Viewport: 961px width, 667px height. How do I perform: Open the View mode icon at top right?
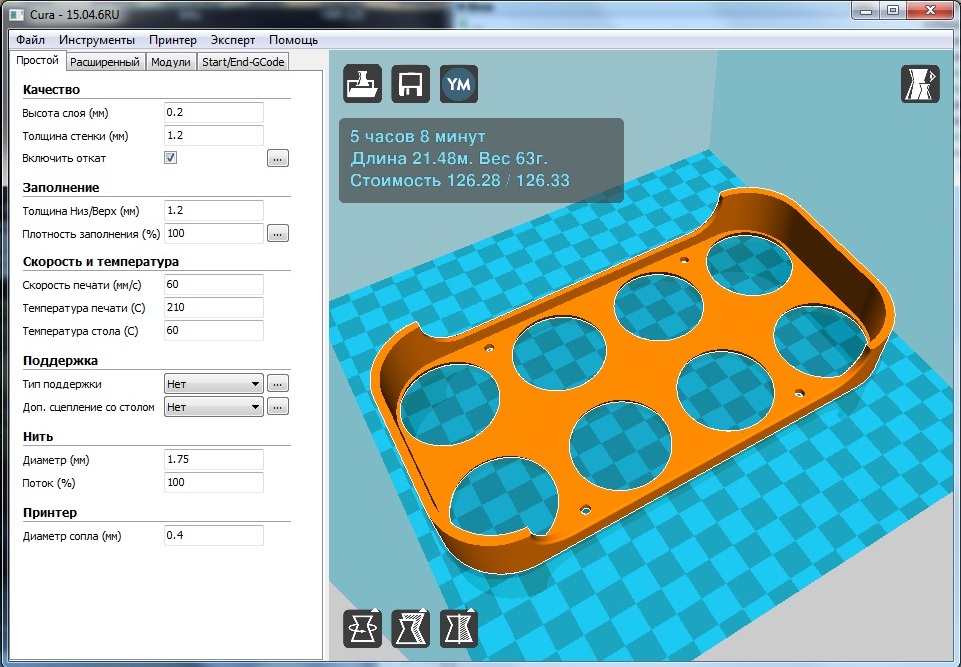919,83
